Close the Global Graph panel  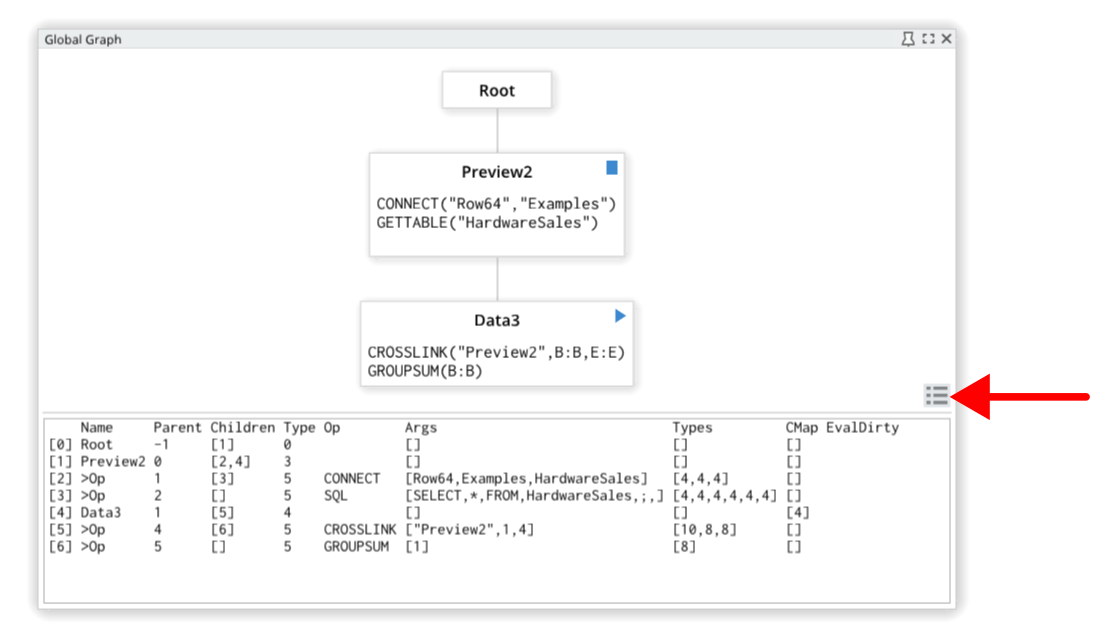point(947,40)
